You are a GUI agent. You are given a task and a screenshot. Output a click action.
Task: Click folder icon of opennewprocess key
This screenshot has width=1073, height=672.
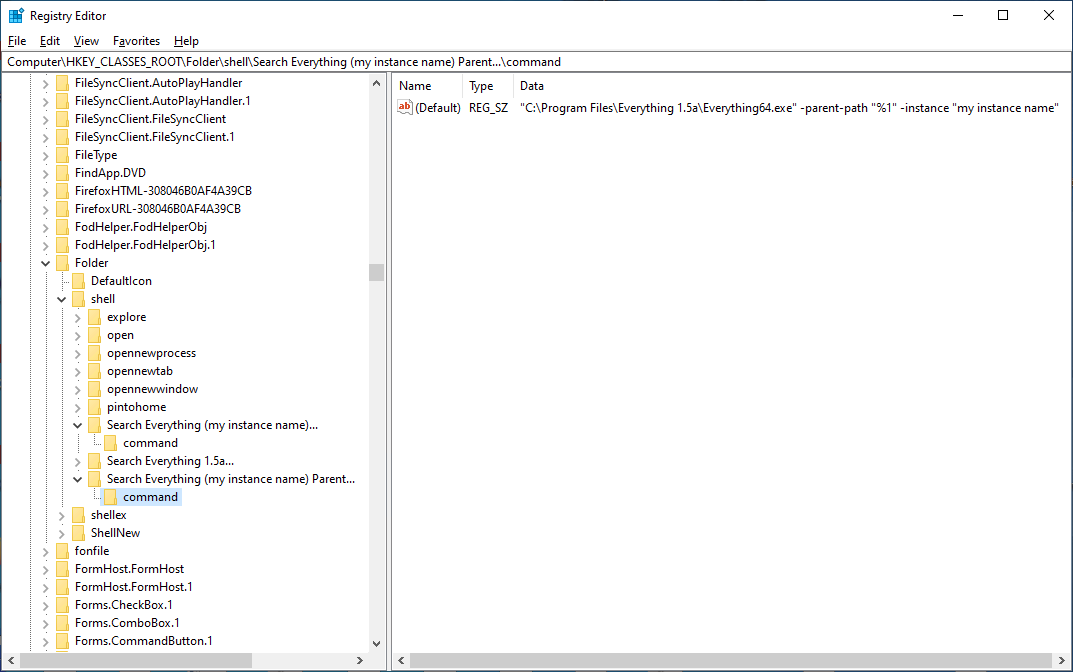94,353
